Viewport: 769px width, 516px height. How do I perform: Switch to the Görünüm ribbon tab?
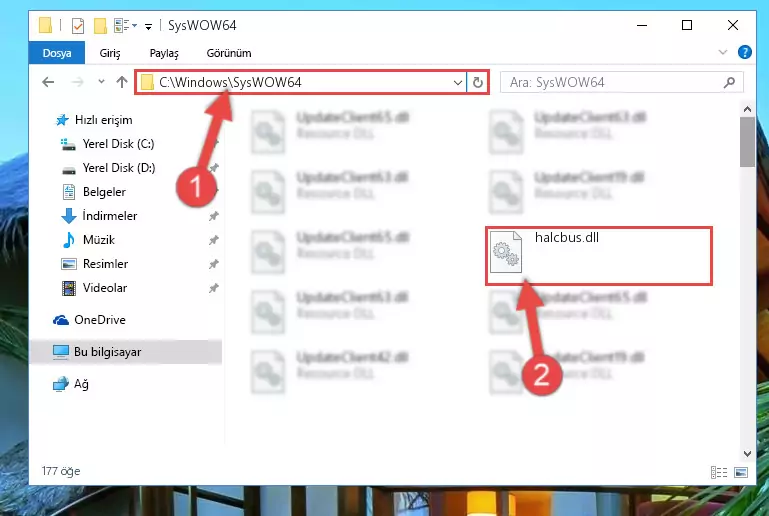pyautogui.click(x=229, y=53)
